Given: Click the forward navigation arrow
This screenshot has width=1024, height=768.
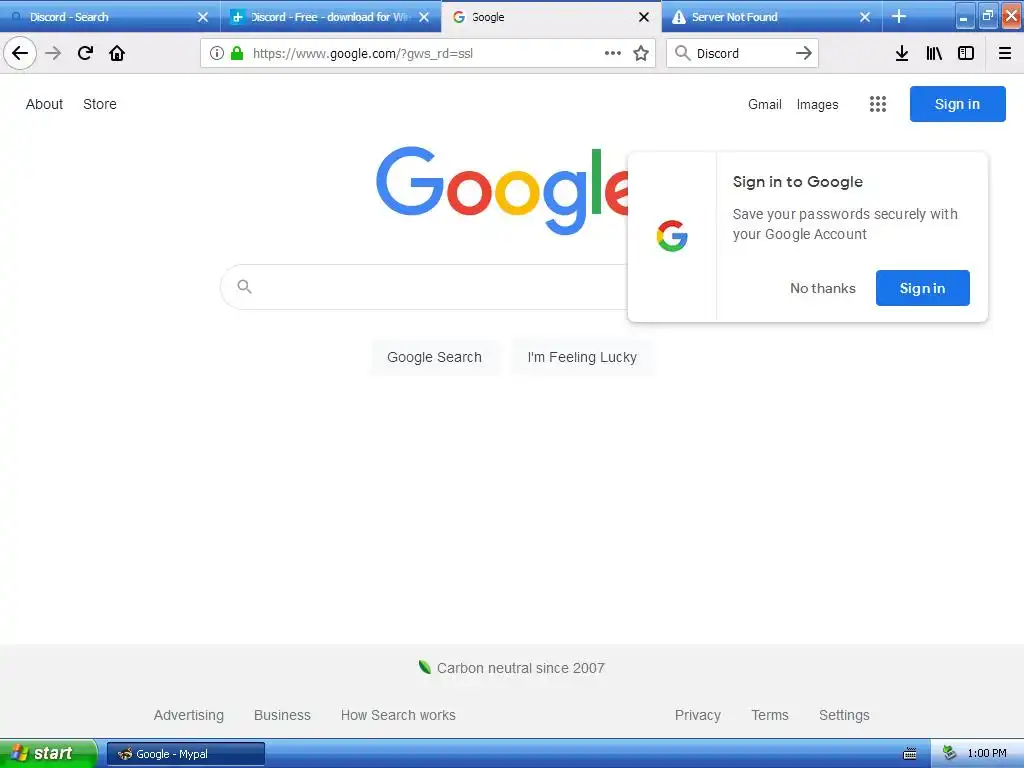Looking at the screenshot, I should pyautogui.click(x=53, y=53).
